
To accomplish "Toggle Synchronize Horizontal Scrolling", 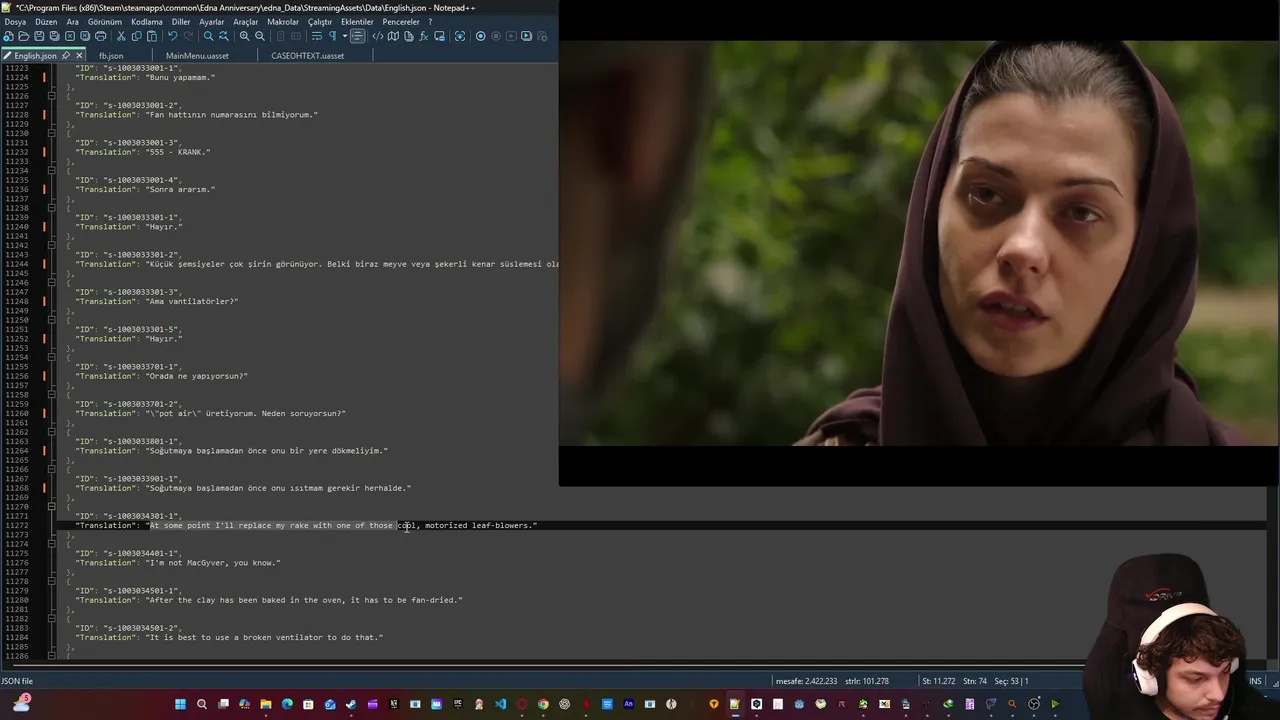I will [x=296, y=36].
